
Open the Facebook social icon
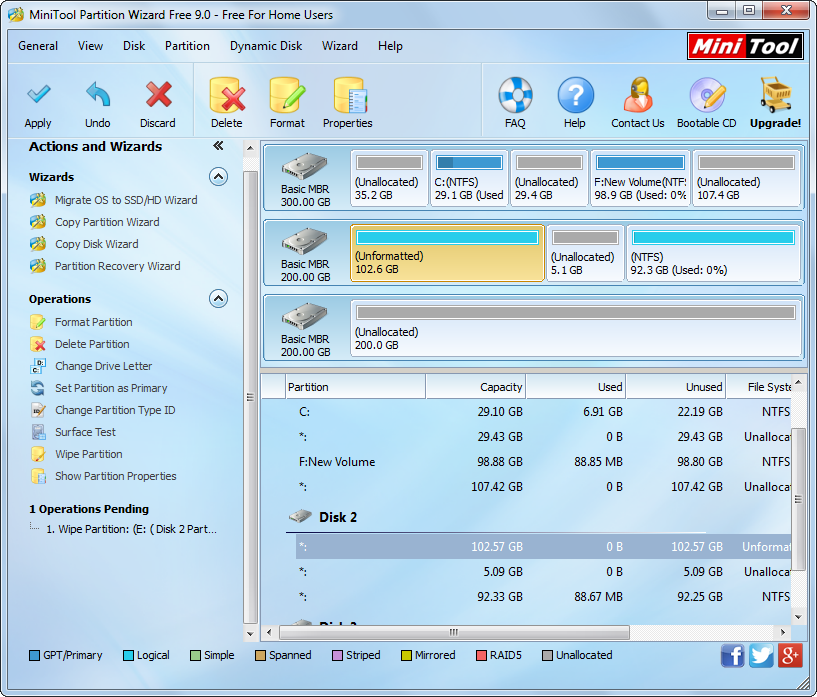(x=732, y=656)
